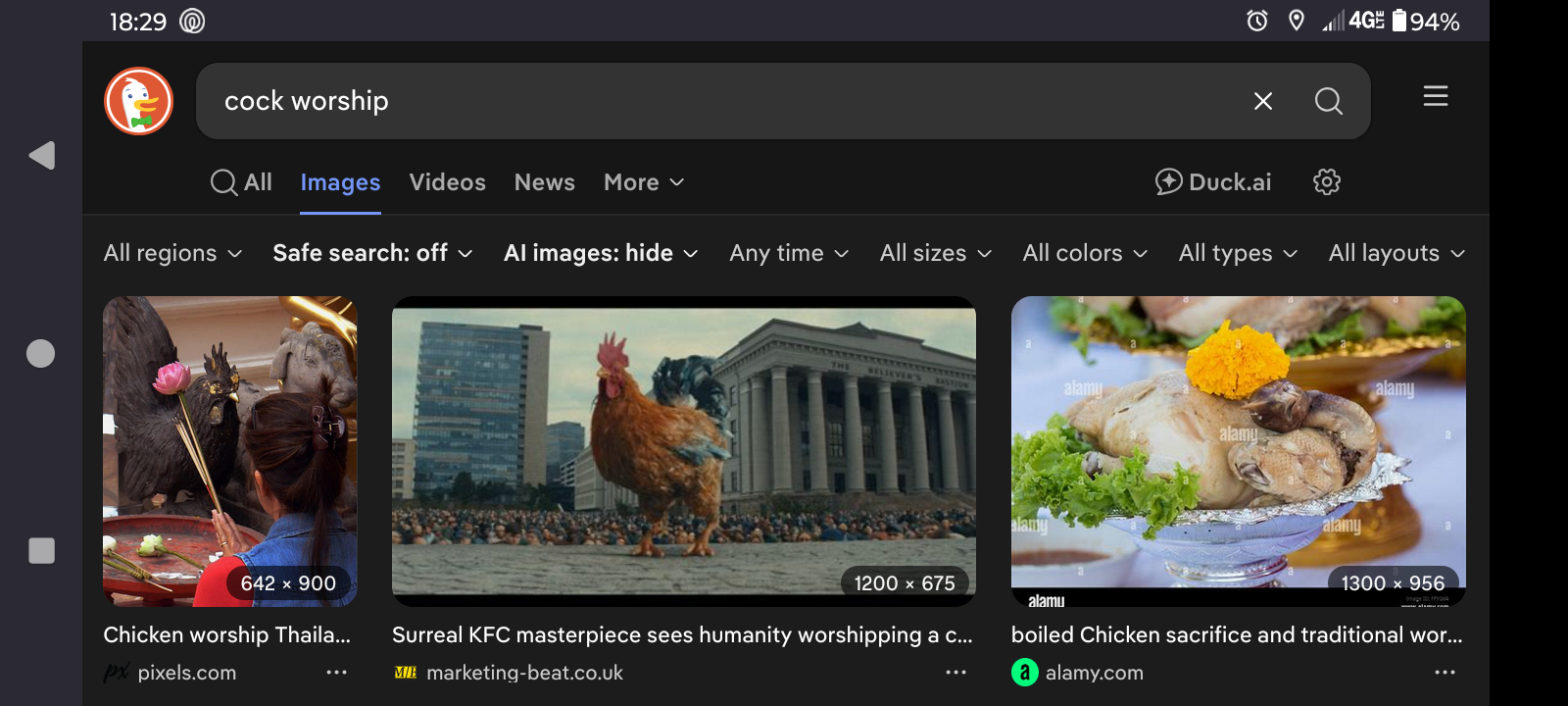Open the All colors filter dropdown

1086,253
